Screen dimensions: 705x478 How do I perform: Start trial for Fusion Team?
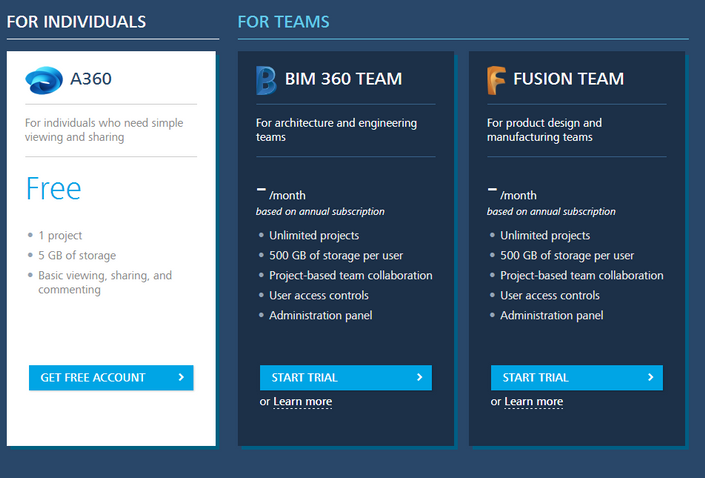click(x=577, y=377)
